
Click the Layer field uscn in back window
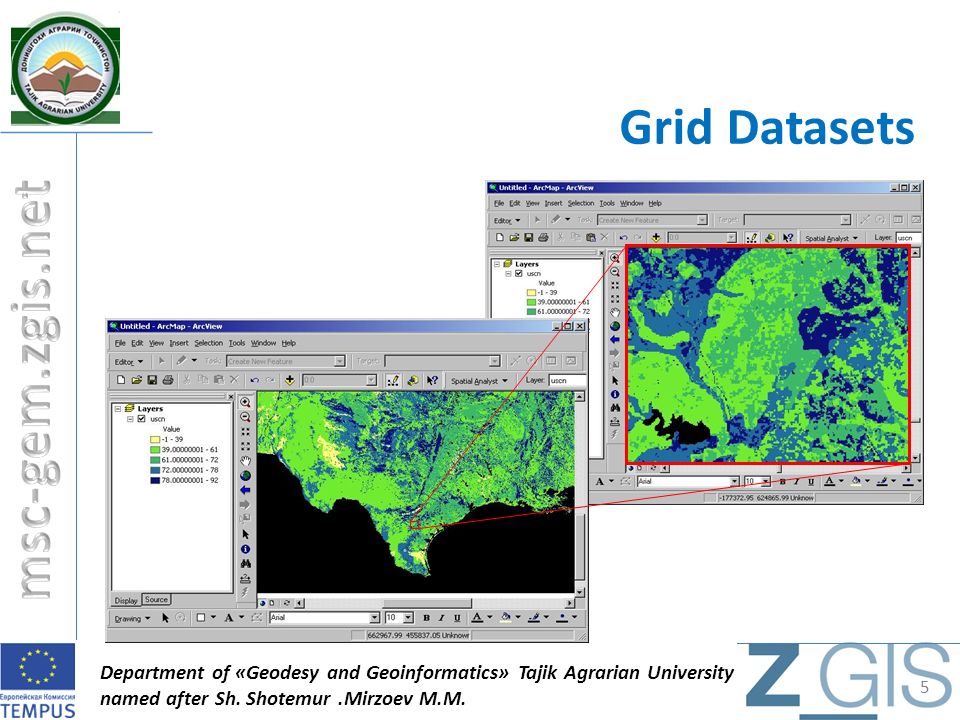pos(909,238)
